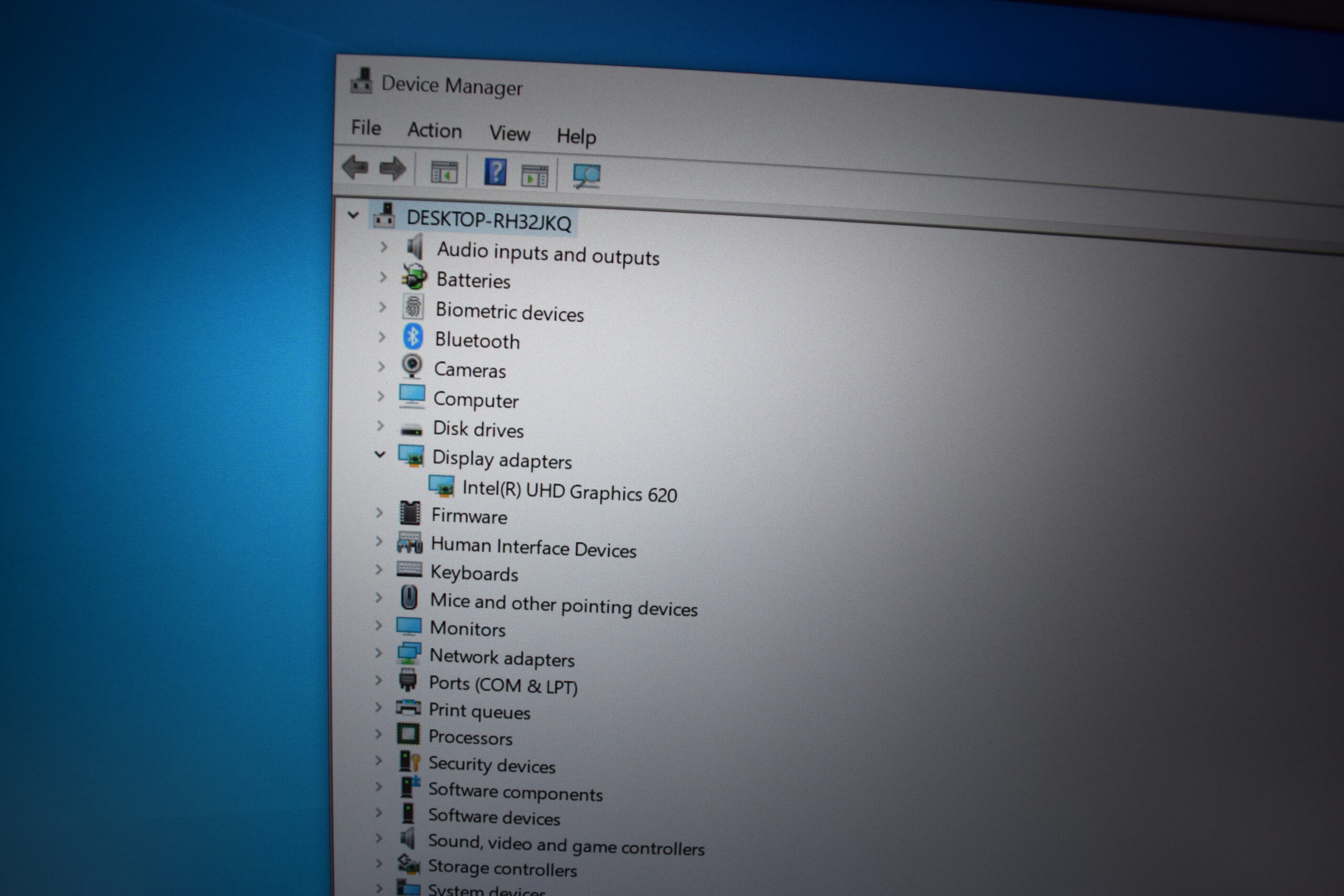
Task: Click the Network adapters icon
Action: (408, 653)
